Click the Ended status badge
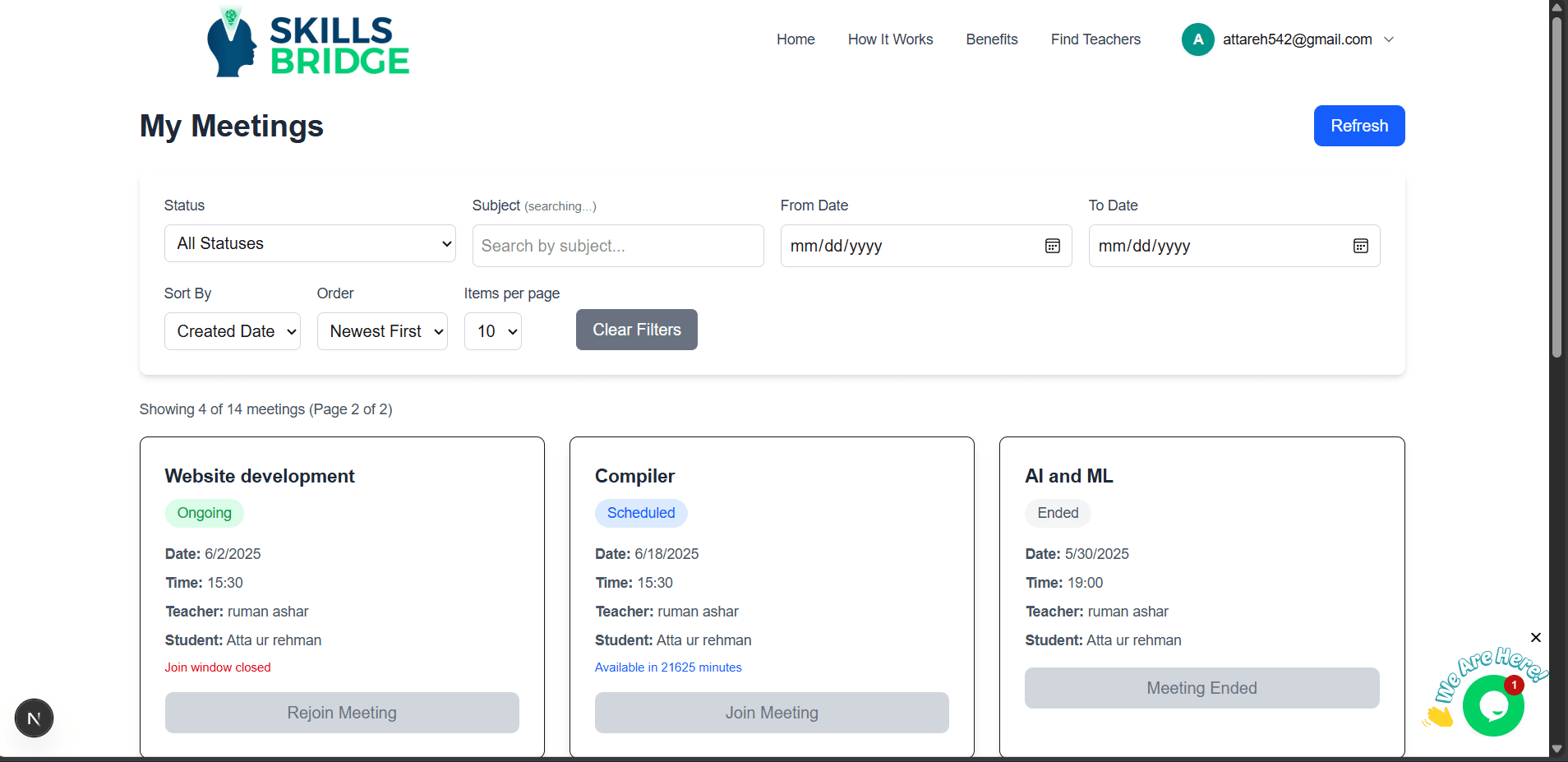 pos(1058,513)
